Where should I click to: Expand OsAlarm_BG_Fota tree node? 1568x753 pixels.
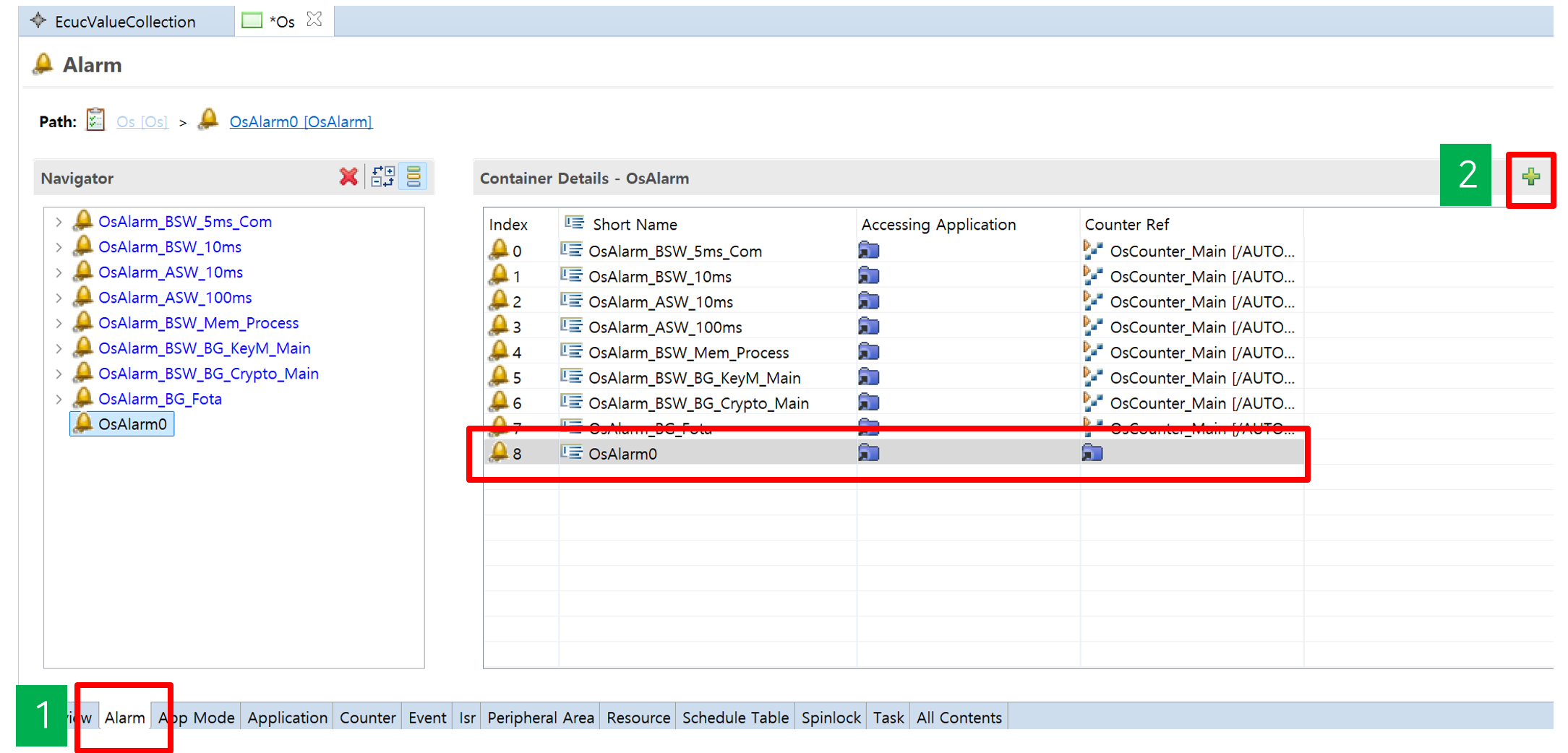59,399
